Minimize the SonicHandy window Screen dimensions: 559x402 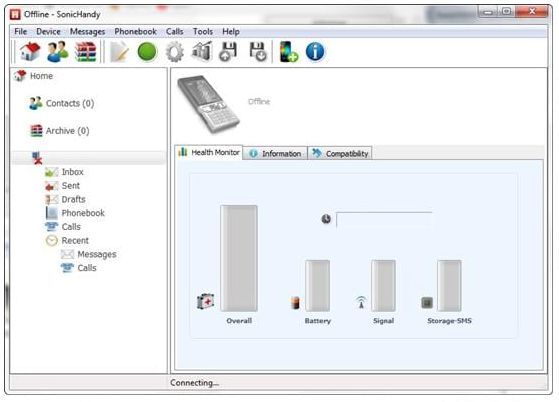[x=488, y=12]
